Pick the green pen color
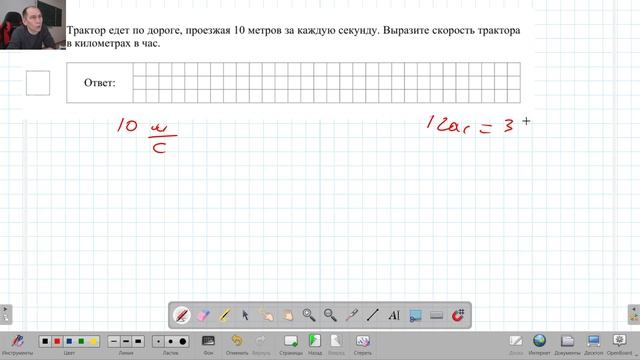Screen dimensions: 640x360 81,341
